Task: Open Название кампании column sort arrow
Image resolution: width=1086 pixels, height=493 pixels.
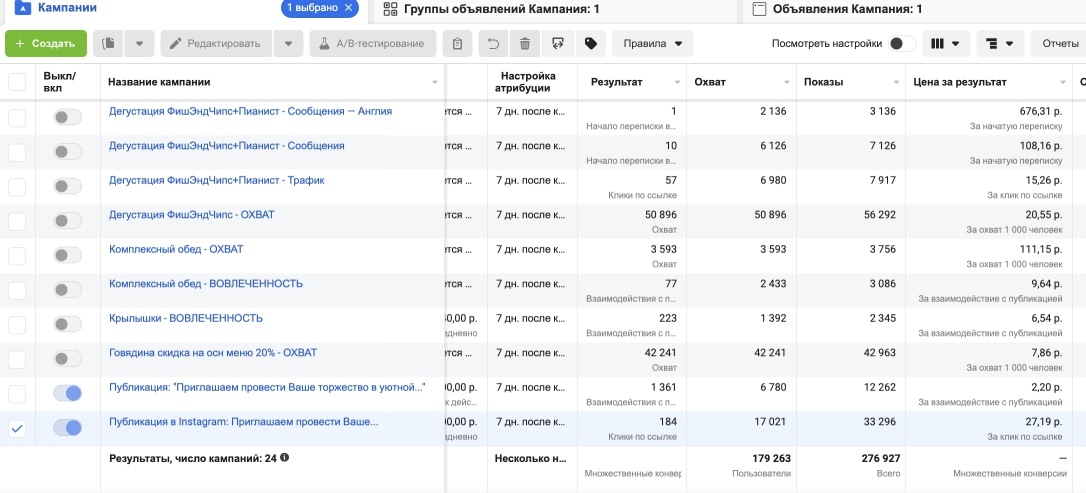Action: tap(435, 82)
